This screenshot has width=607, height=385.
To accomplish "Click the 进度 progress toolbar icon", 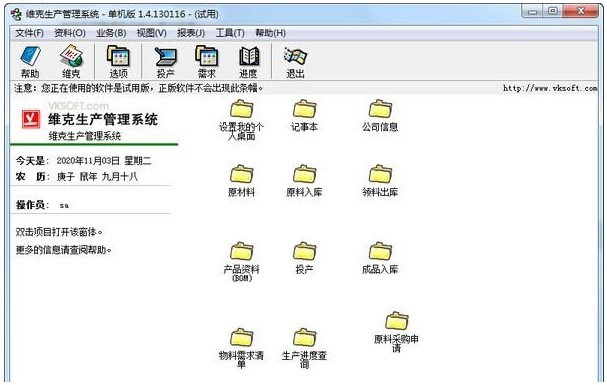I will point(248,62).
